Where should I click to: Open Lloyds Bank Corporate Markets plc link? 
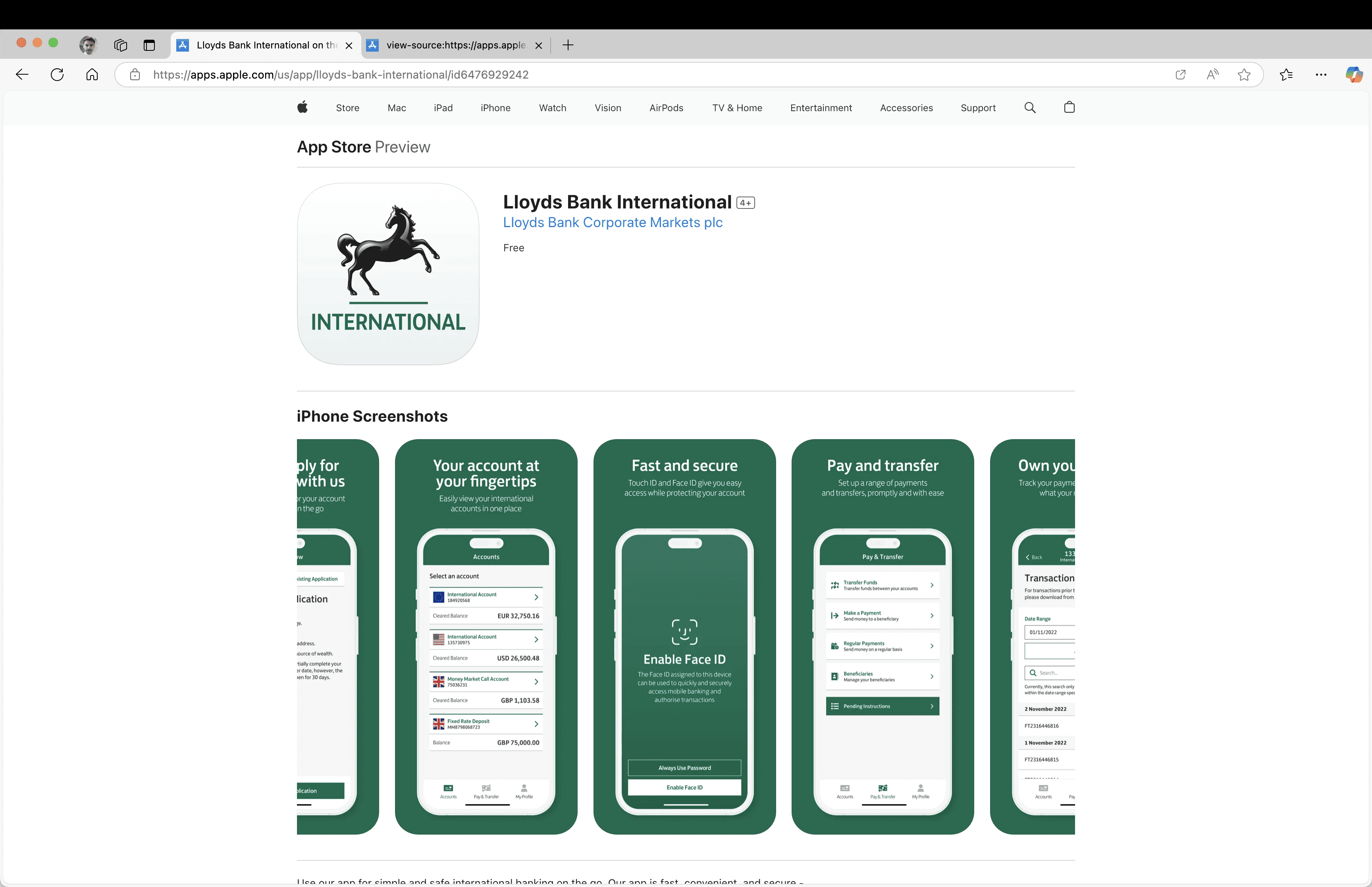(x=613, y=222)
